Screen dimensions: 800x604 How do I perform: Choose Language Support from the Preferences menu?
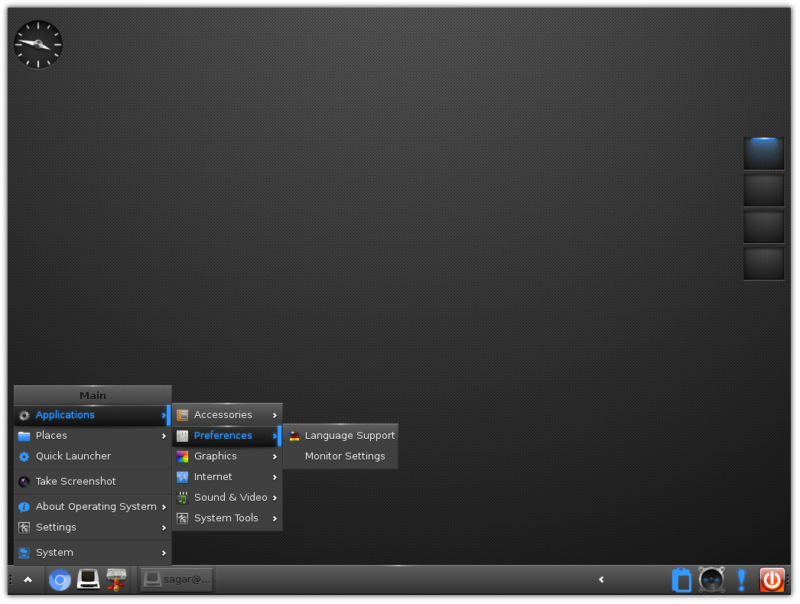[x=349, y=435]
